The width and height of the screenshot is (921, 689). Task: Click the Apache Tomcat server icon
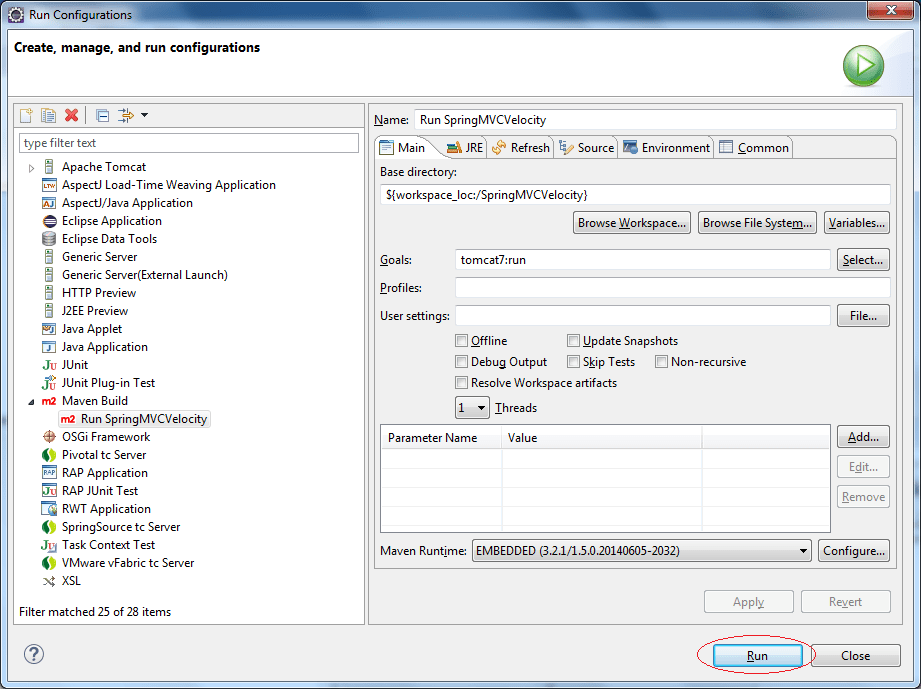[x=49, y=167]
